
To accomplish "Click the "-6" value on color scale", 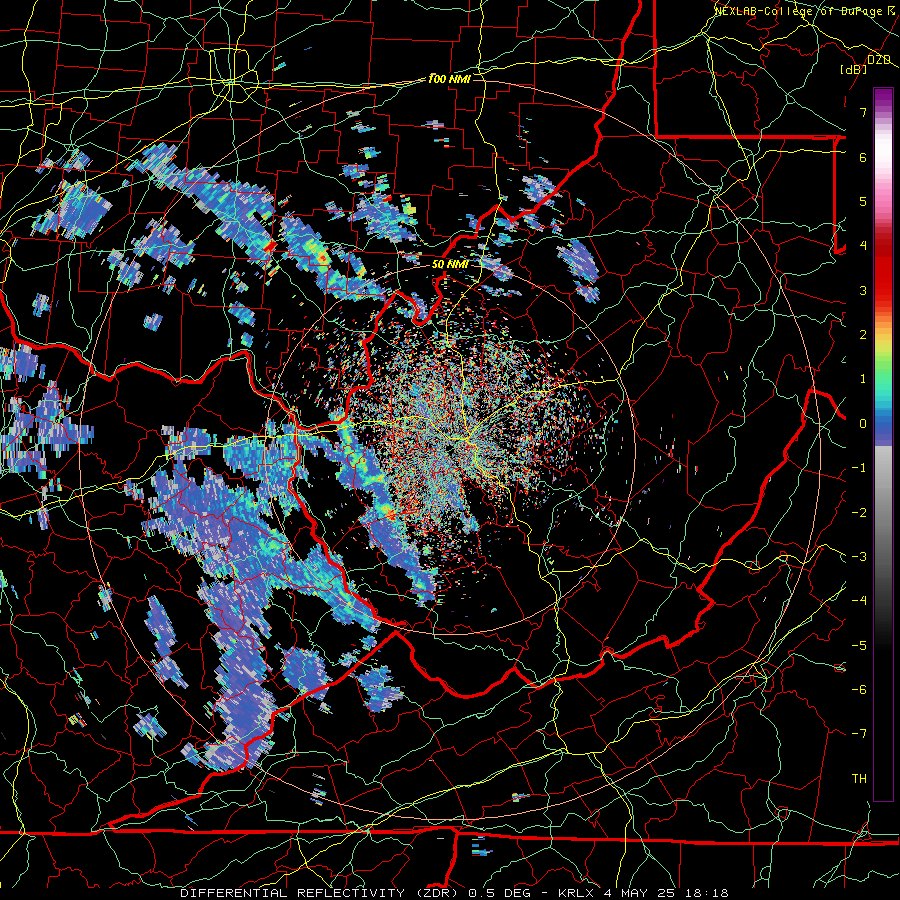I will 859,689.
